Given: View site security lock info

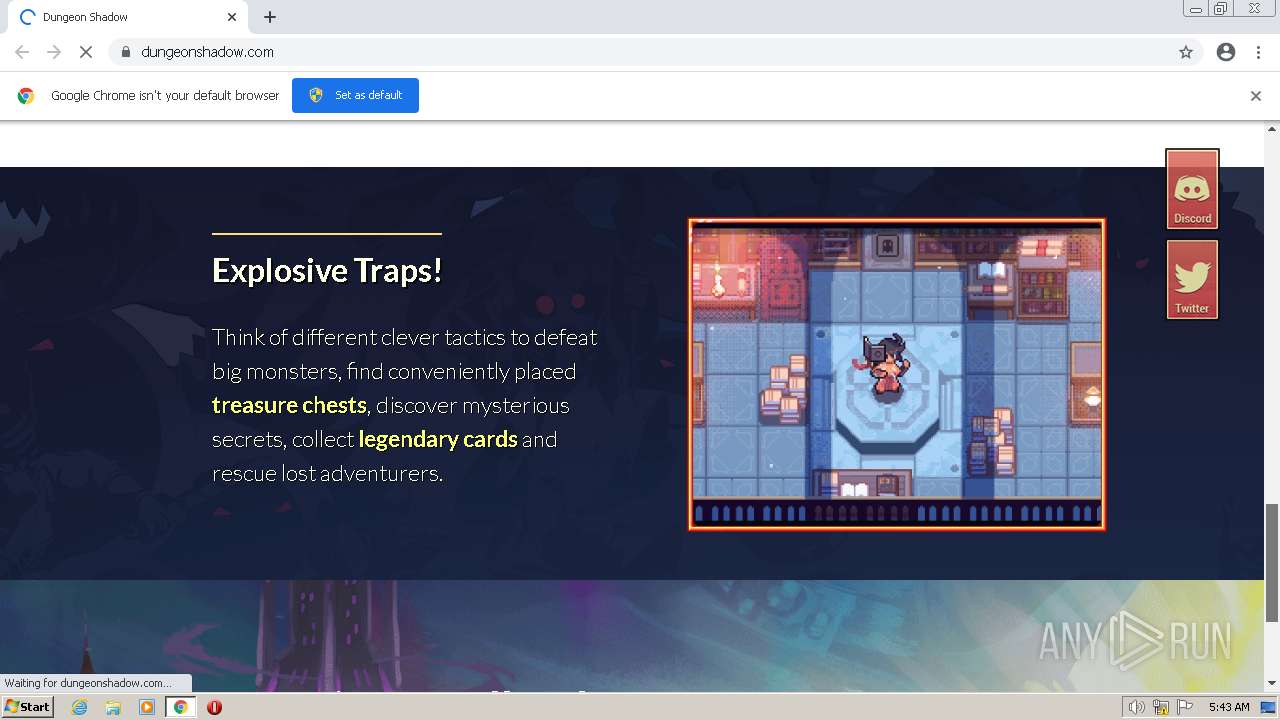Looking at the screenshot, I should 125,52.
